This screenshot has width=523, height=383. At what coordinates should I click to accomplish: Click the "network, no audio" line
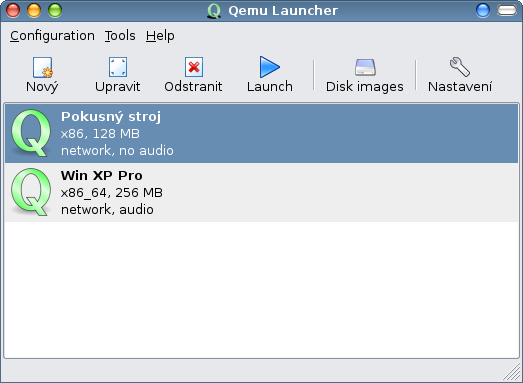pos(117,151)
